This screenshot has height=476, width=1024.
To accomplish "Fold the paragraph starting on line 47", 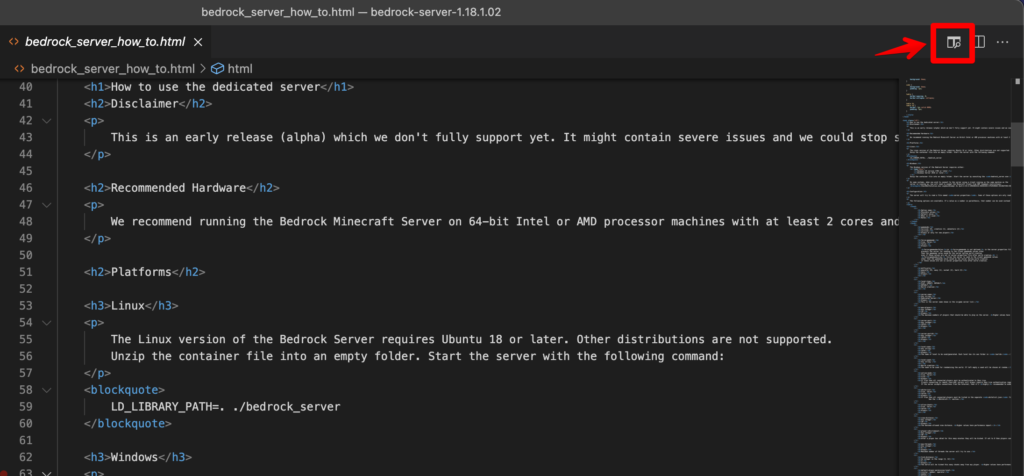I will [x=46, y=204].
